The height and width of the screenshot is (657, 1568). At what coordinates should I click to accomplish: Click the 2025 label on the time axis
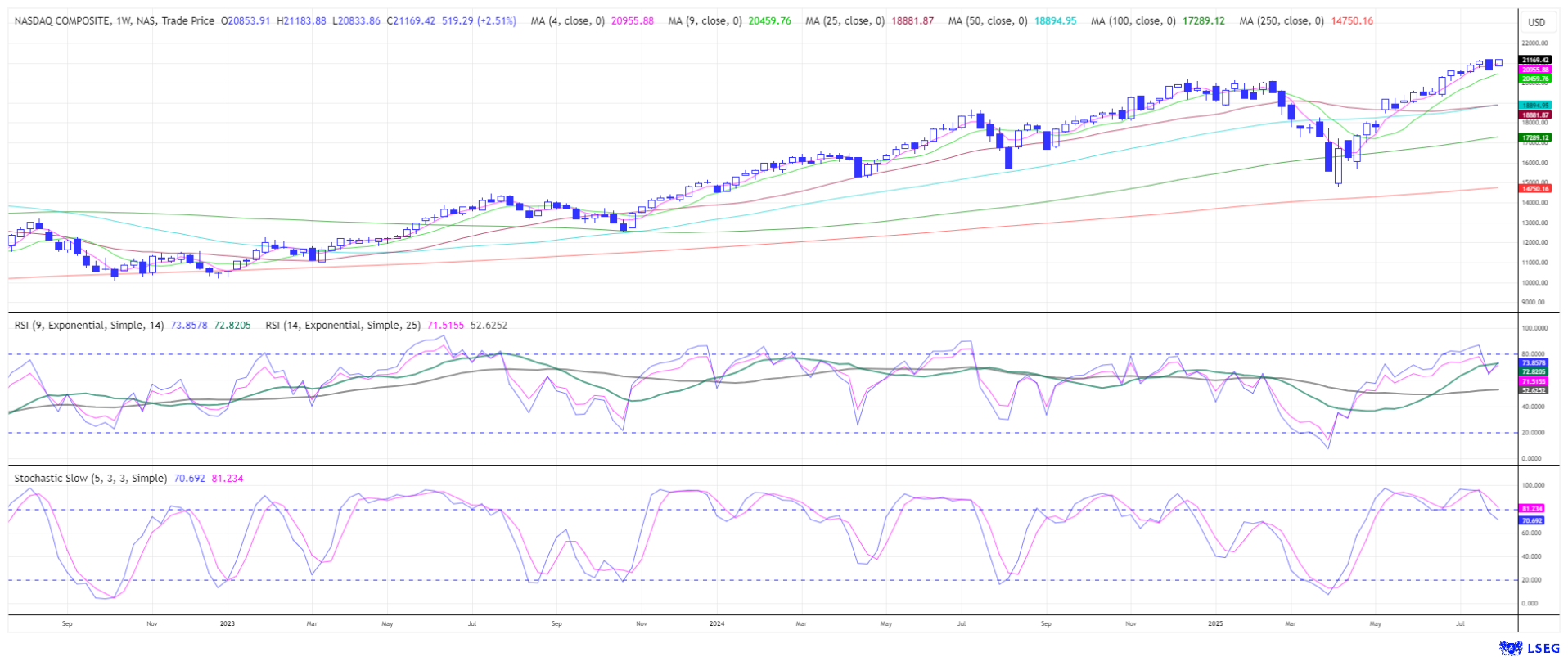click(x=1215, y=624)
